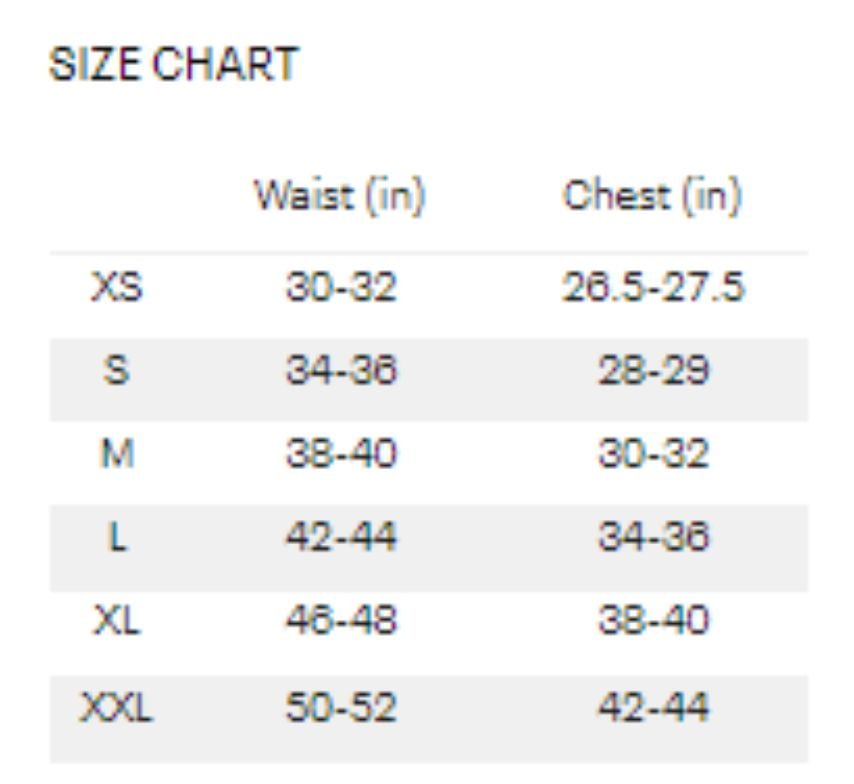This screenshot has height=784, width=854.
Task: Click the XS chest value 26.5-27.5
Action: (x=653, y=288)
